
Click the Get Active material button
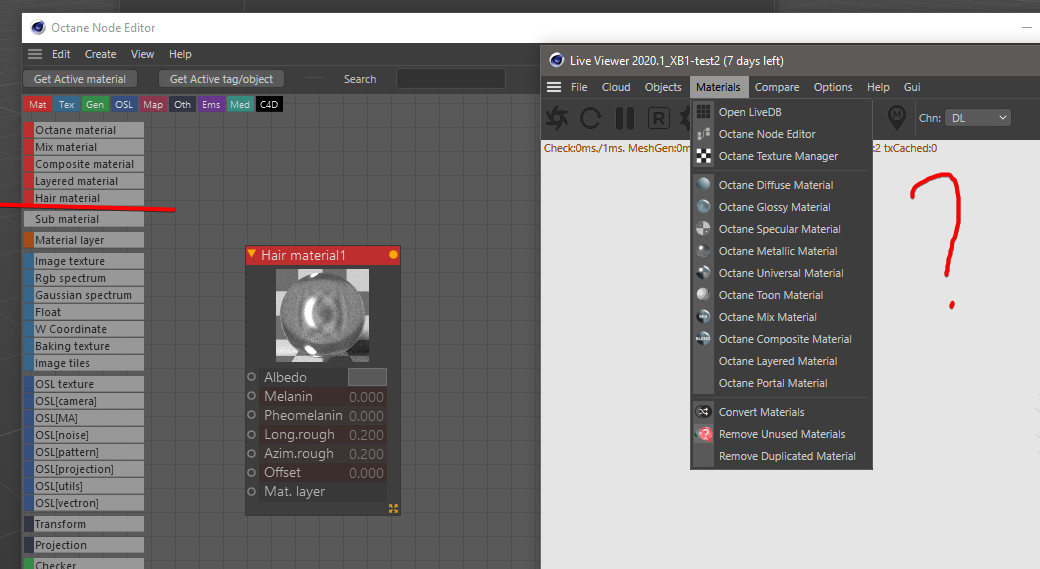[x=80, y=79]
